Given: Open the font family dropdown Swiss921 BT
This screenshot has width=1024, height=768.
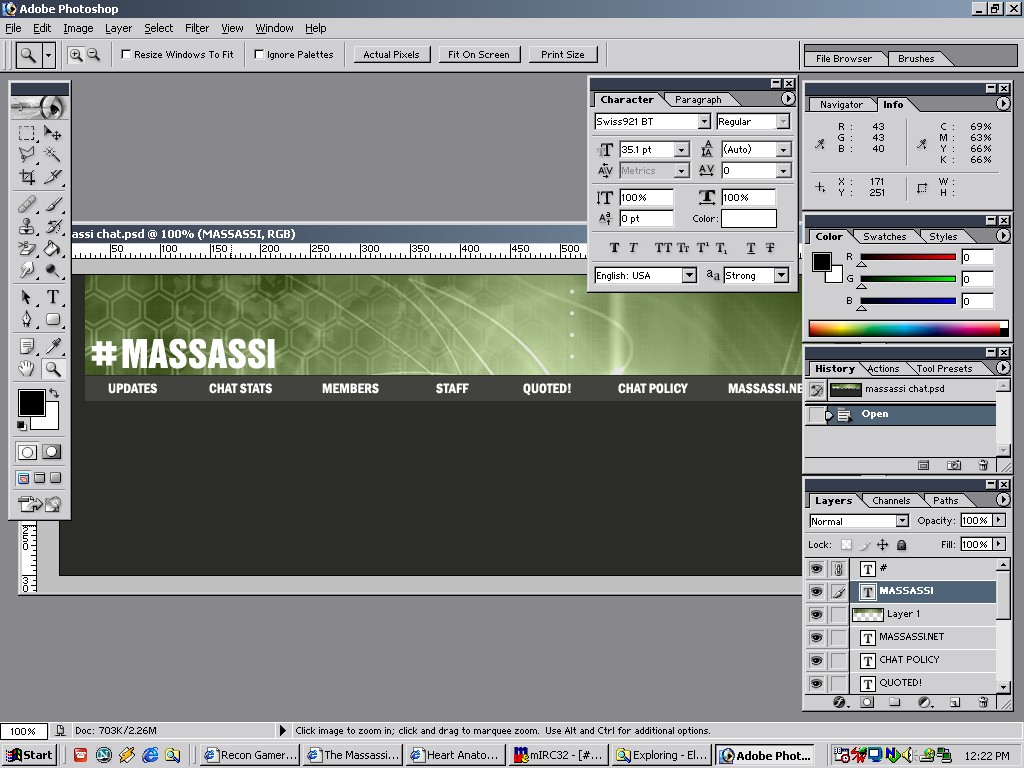Looking at the screenshot, I should (x=704, y=121).
